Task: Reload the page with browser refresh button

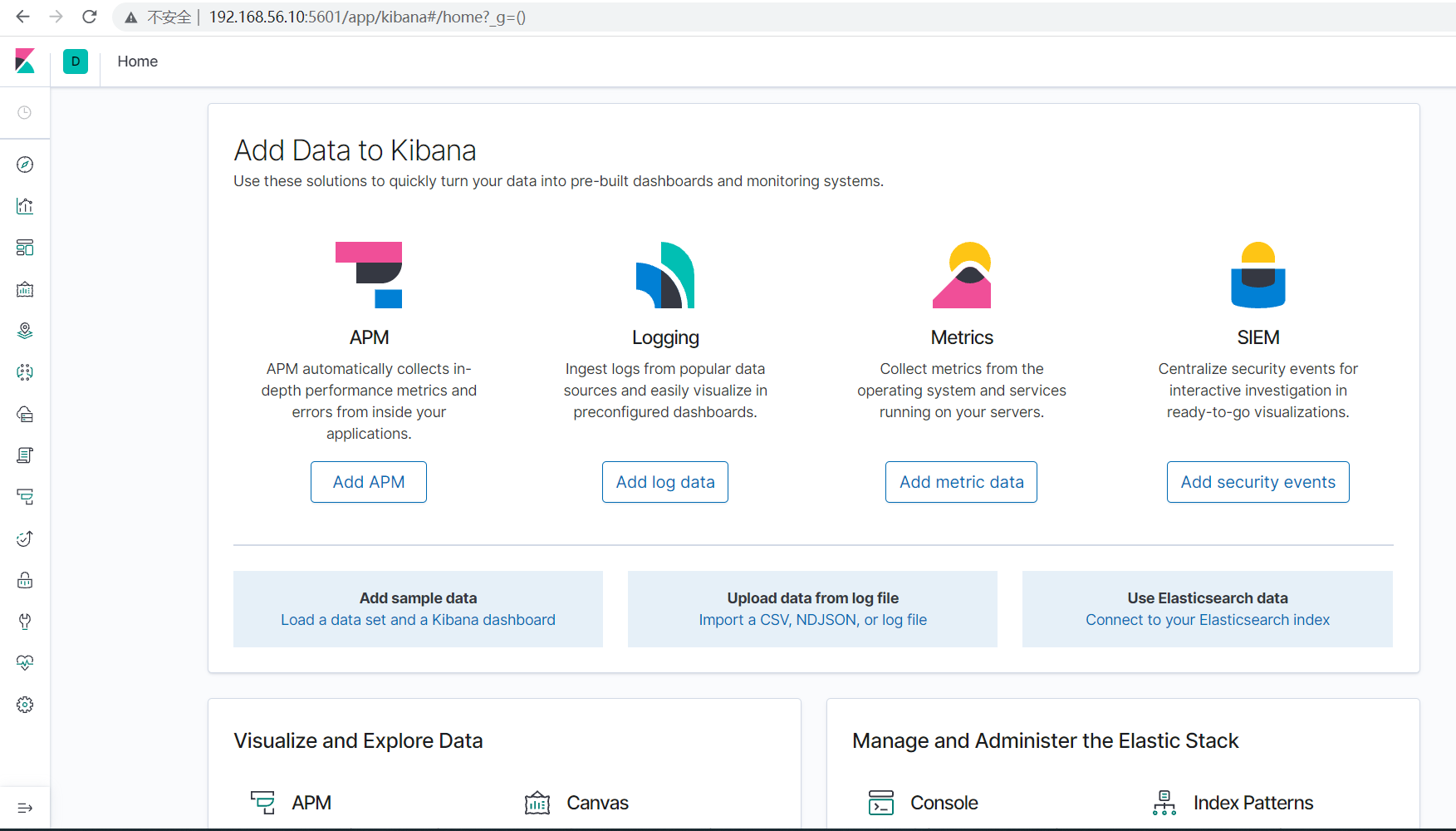Action: pyautogui.click(x=90, y=17)
